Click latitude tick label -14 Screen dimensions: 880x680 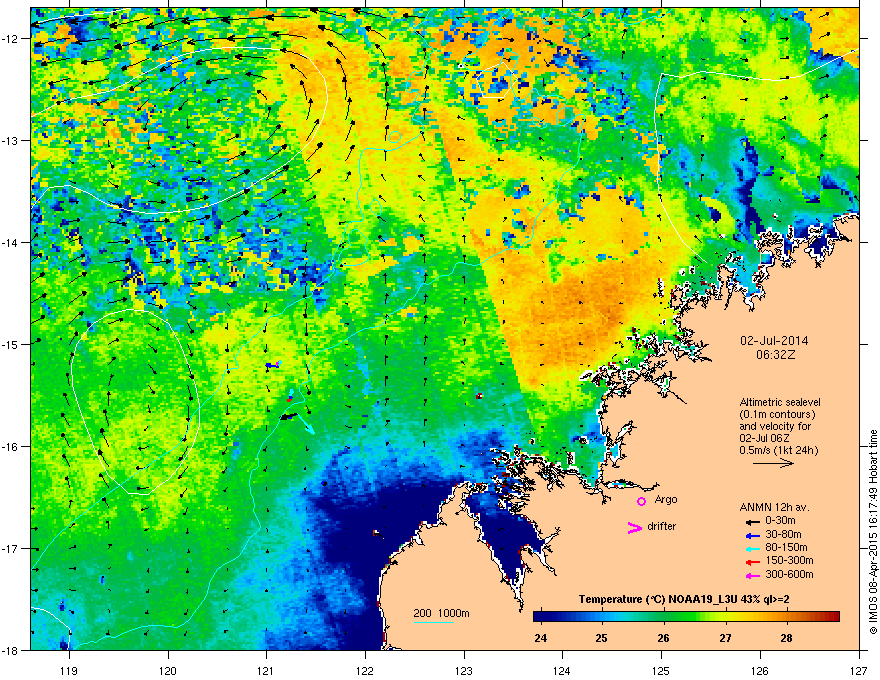pyautogui.click(x=10, y=243)
